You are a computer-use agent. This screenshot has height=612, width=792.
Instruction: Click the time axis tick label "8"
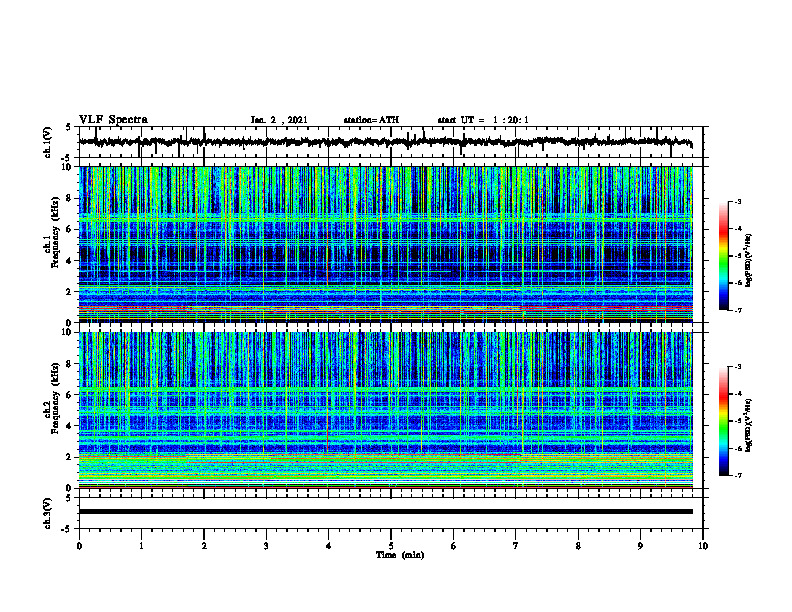pos(578,546)
